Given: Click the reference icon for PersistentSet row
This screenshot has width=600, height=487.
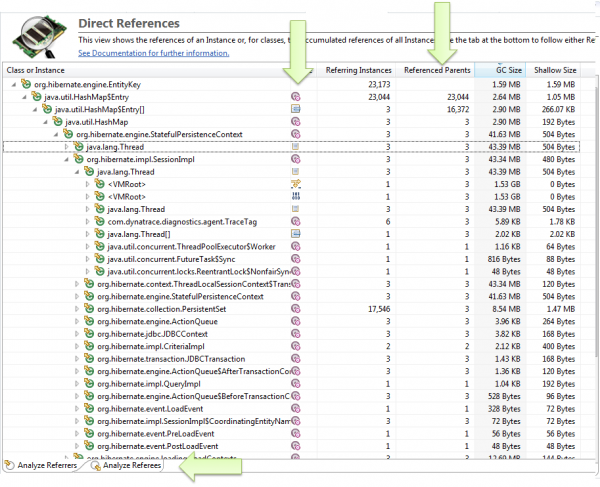Looking at the screenshot, I should 295,309.
